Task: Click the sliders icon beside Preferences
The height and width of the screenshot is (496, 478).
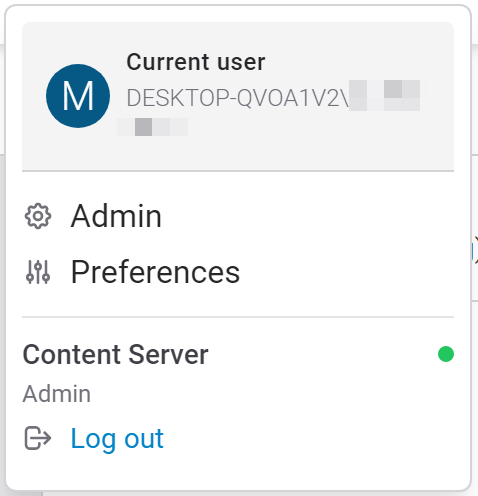Action: (x=38, y=272)
